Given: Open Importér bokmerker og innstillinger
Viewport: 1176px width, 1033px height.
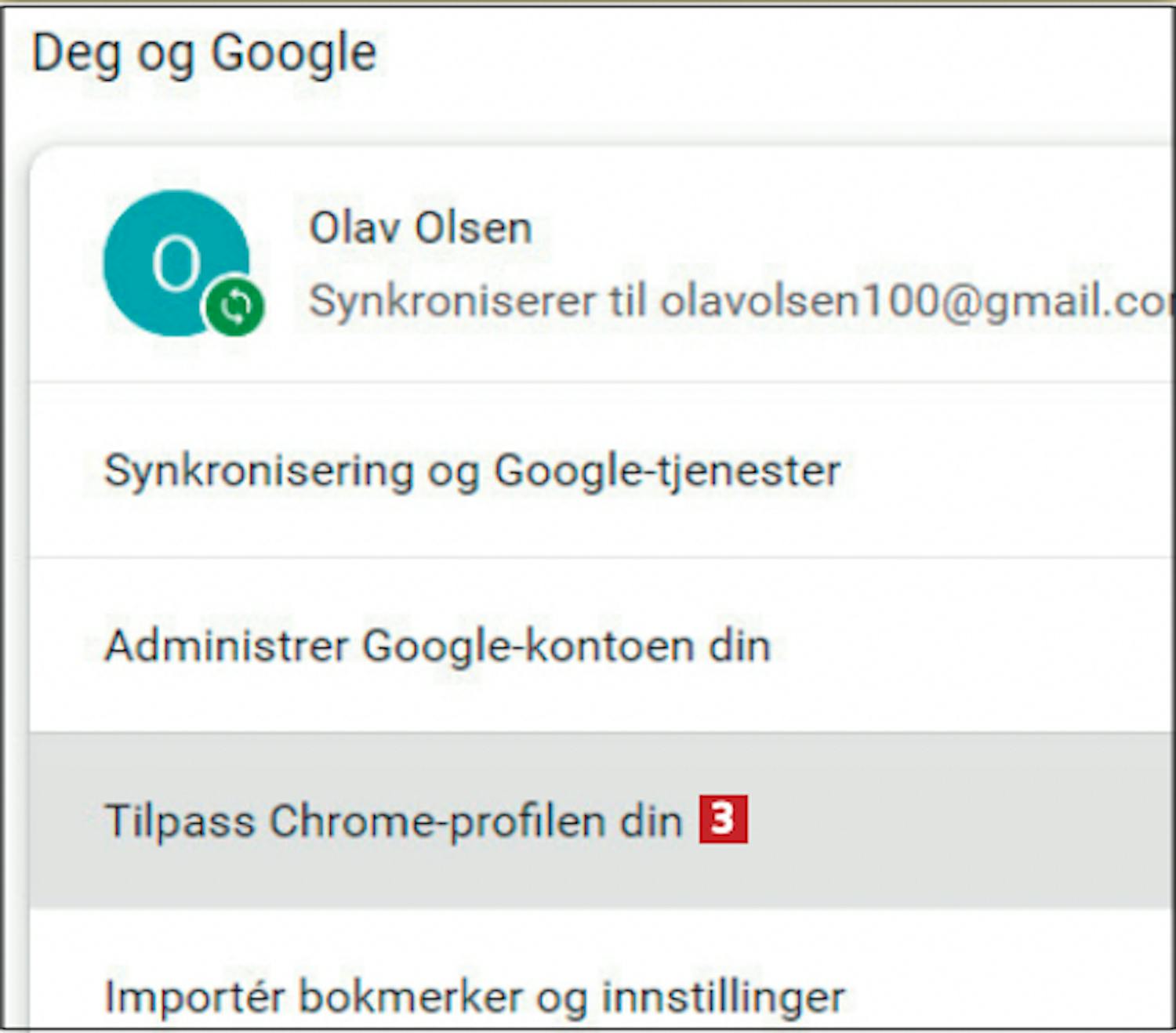Looking at the screenshot, I should click(474, 997).
